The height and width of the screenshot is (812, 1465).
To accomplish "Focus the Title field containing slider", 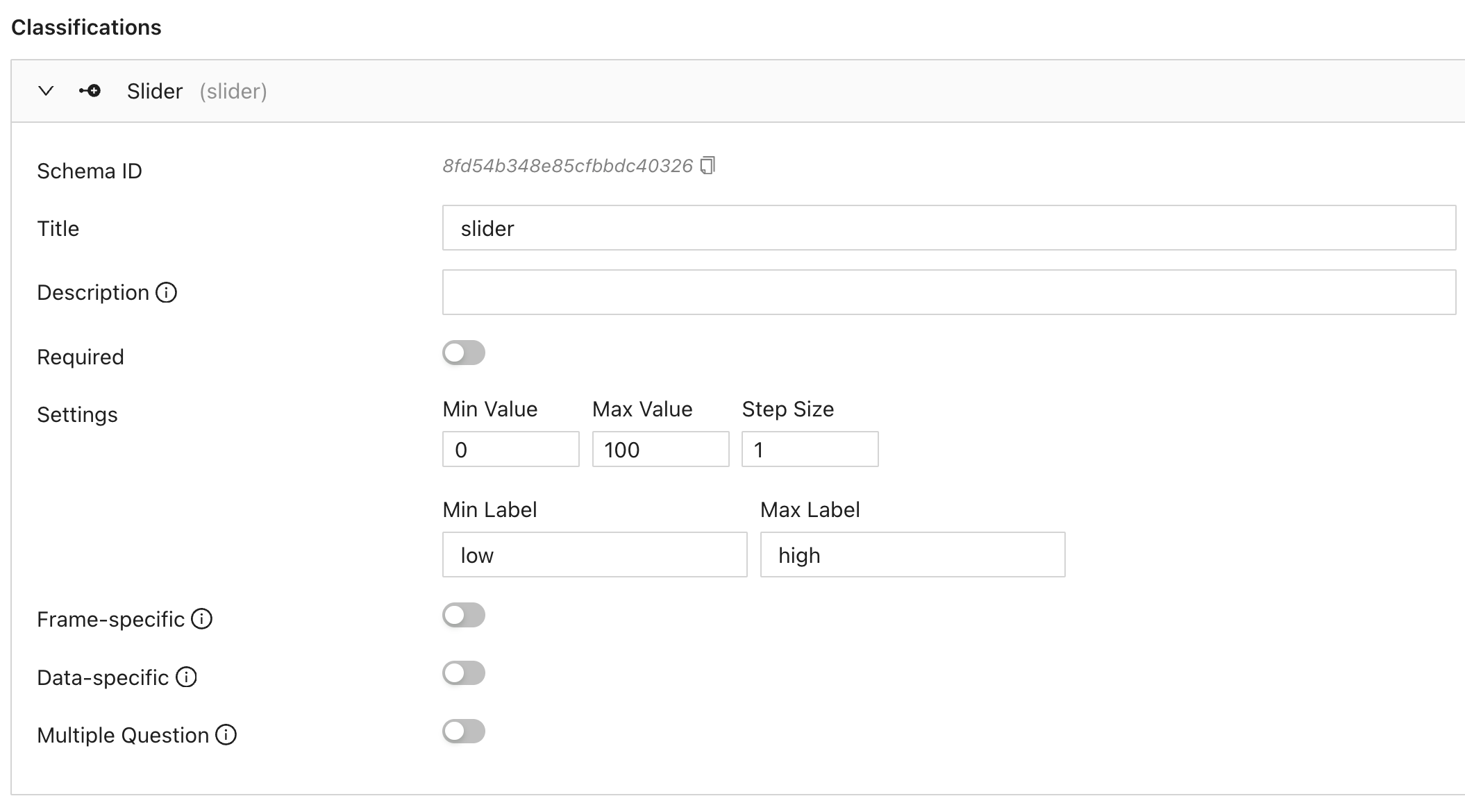I will click(x=949, y=228).
